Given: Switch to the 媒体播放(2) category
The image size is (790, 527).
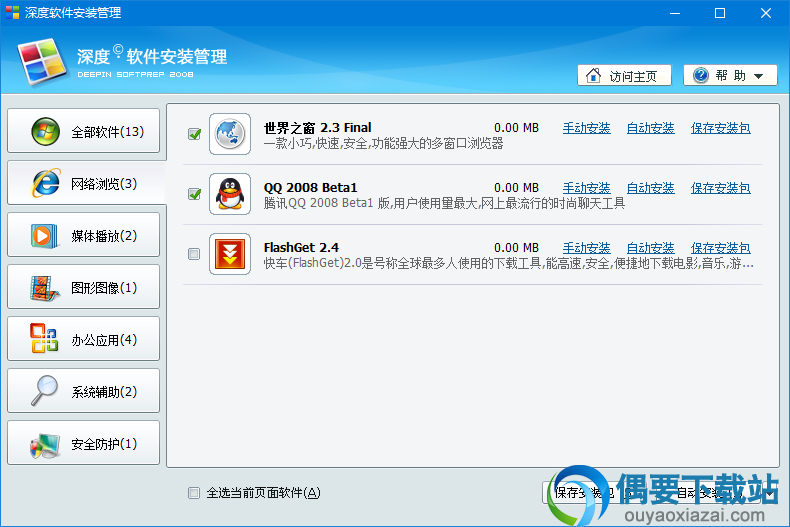Looking at the screenshot, I should [x=84, y=235].
